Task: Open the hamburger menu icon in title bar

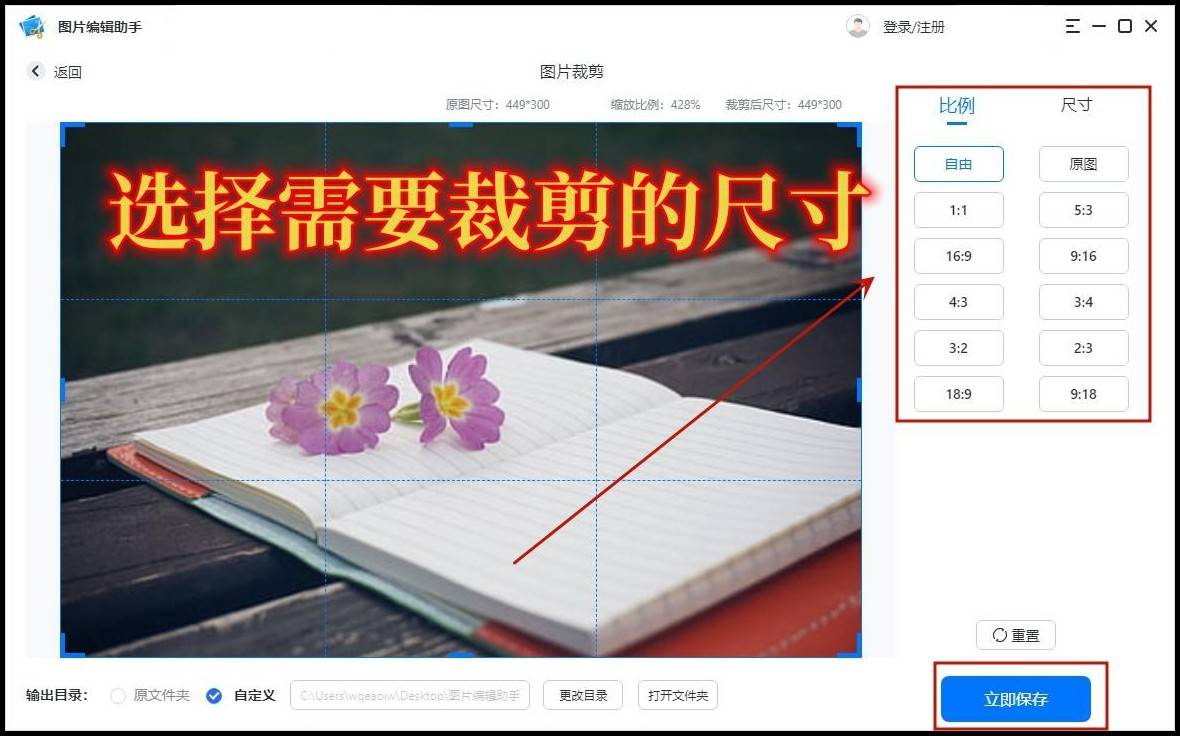Action: (x=1072, y=26)
